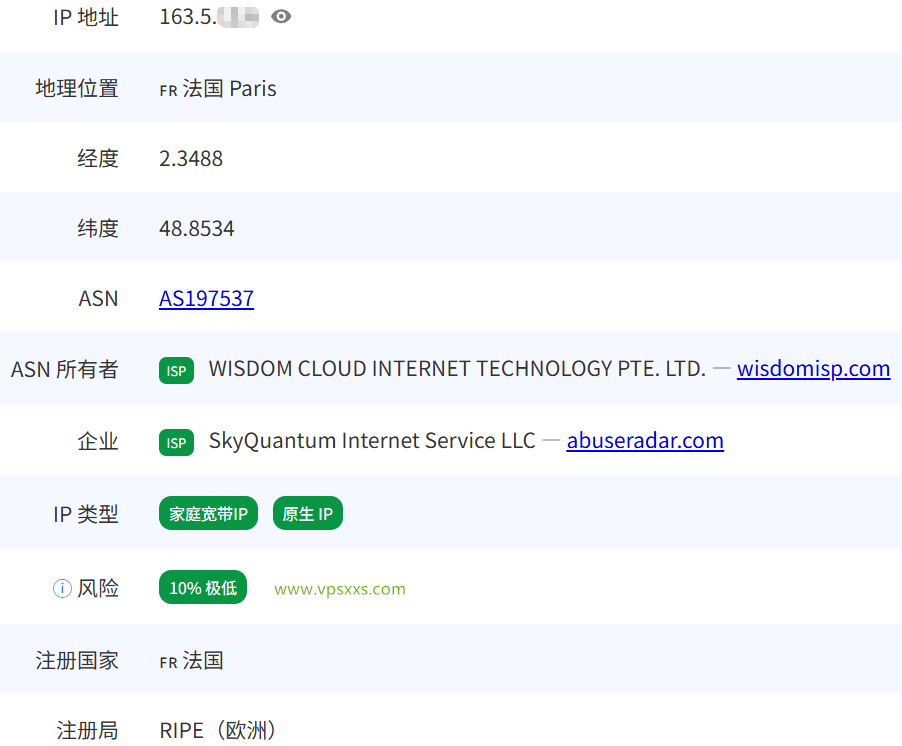This screenshot has height=746, width=902.
Task: Click the FR flag in 注册国家 row
Action: 167,661
